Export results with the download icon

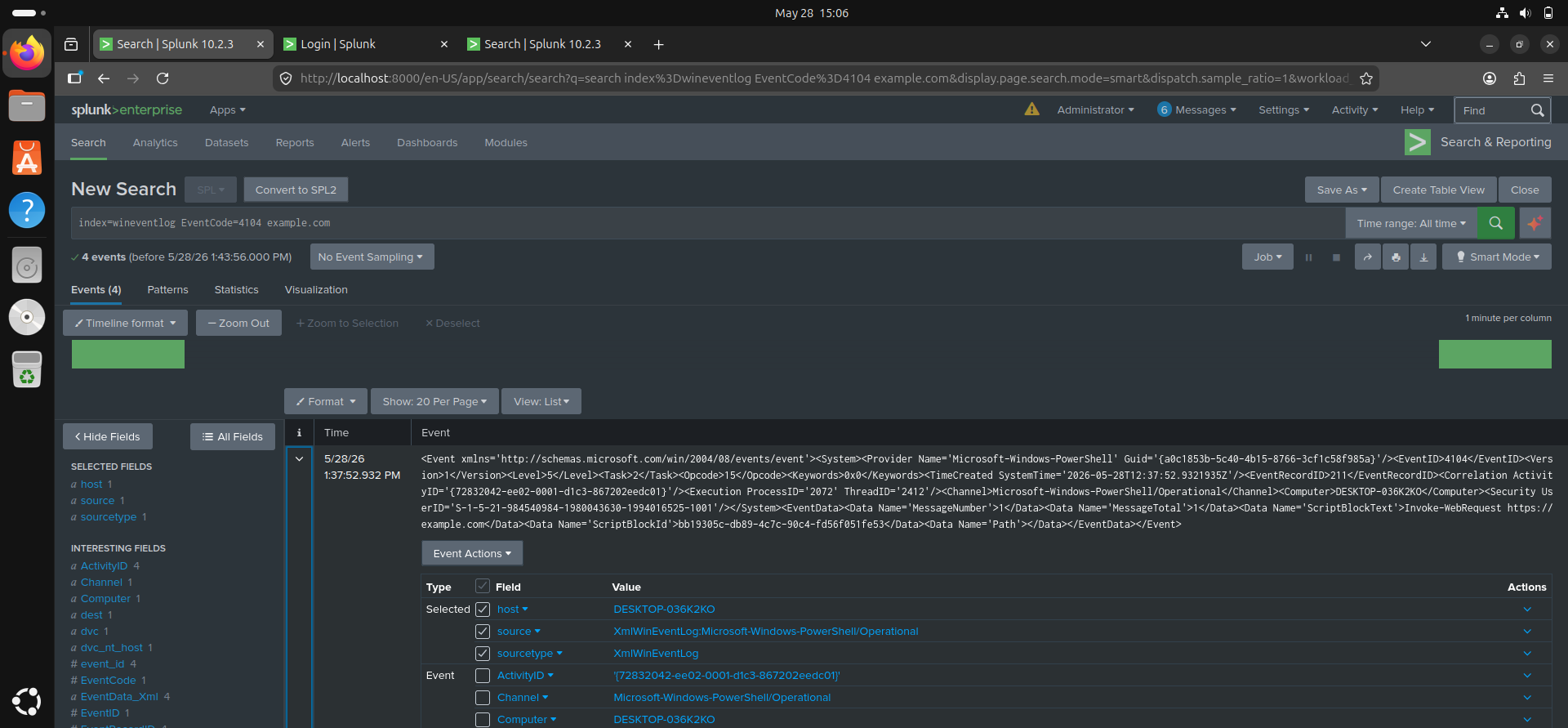1423,257
